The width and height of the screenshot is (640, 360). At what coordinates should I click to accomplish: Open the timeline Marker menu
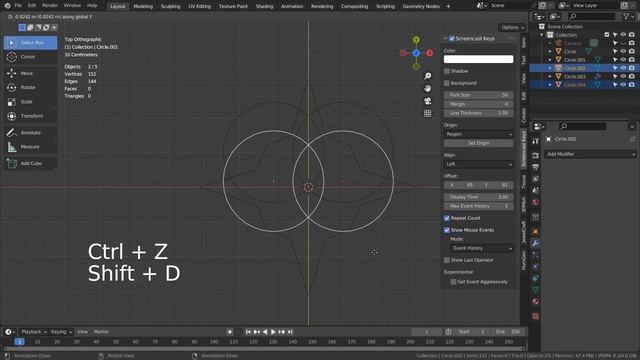coord(101,332)
